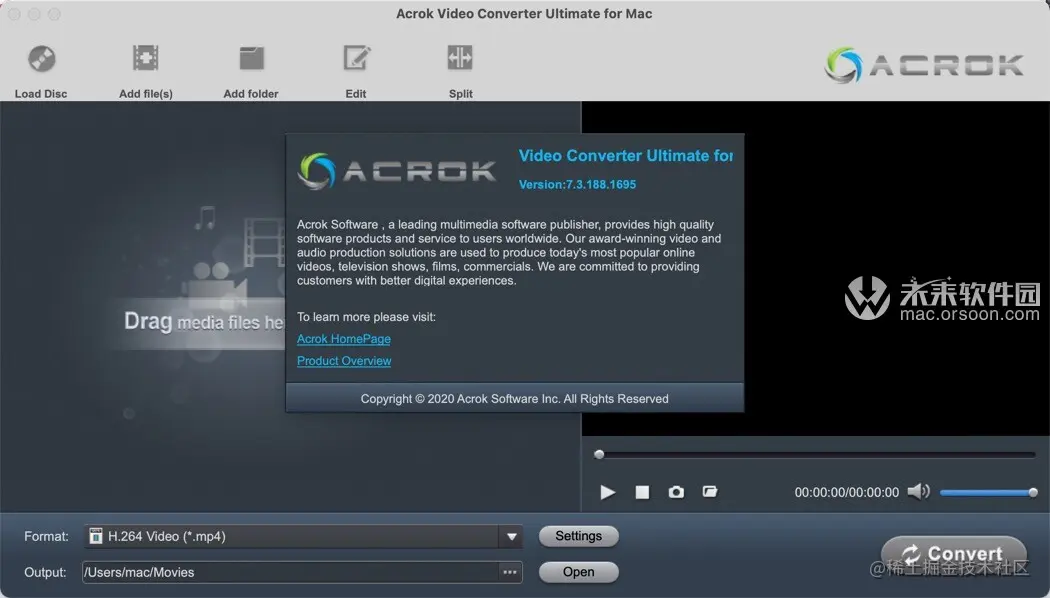
Task: Click the Acrok logo in toolbar
Action: [924, 65]
